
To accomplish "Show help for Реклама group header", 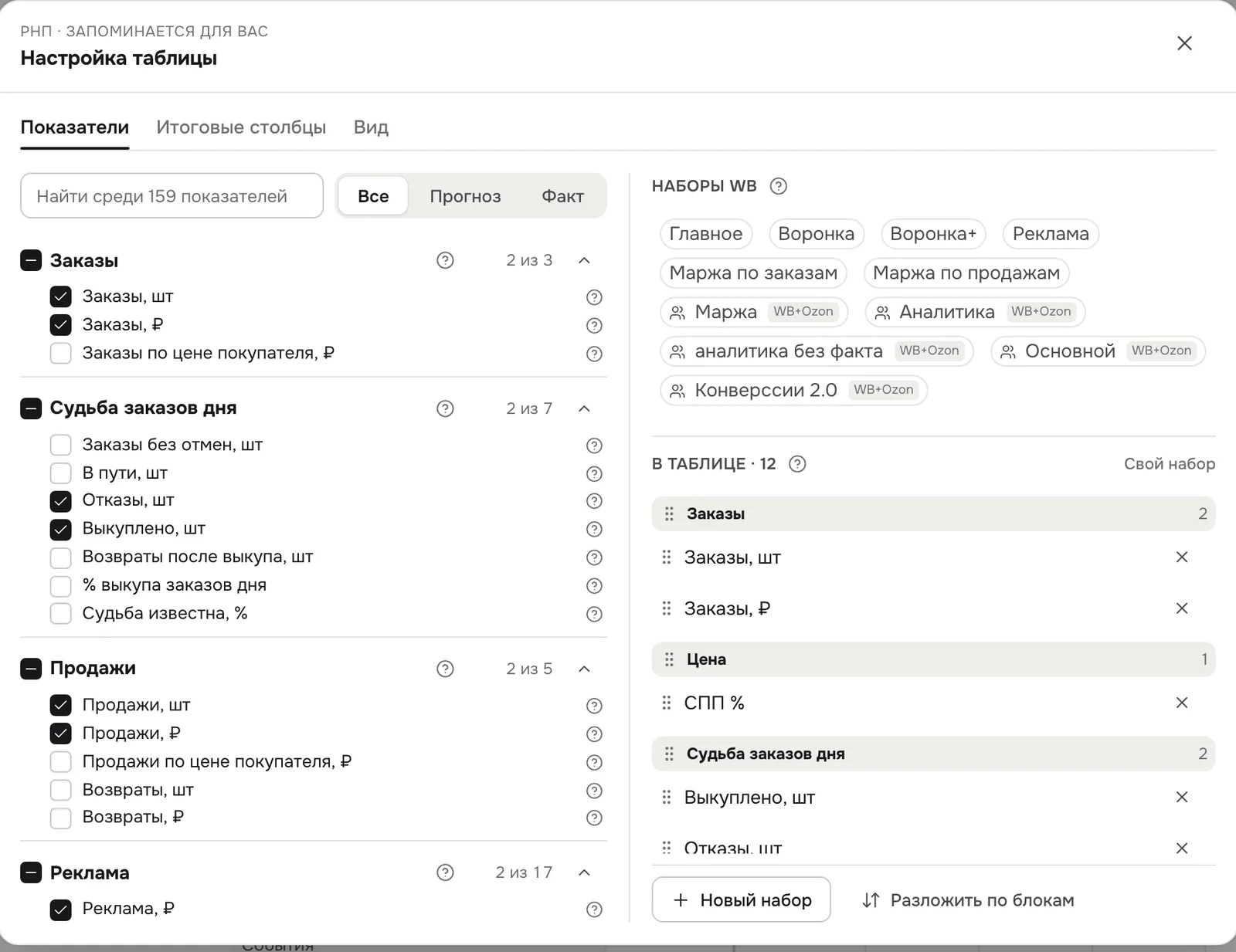I will coord(445,872).
